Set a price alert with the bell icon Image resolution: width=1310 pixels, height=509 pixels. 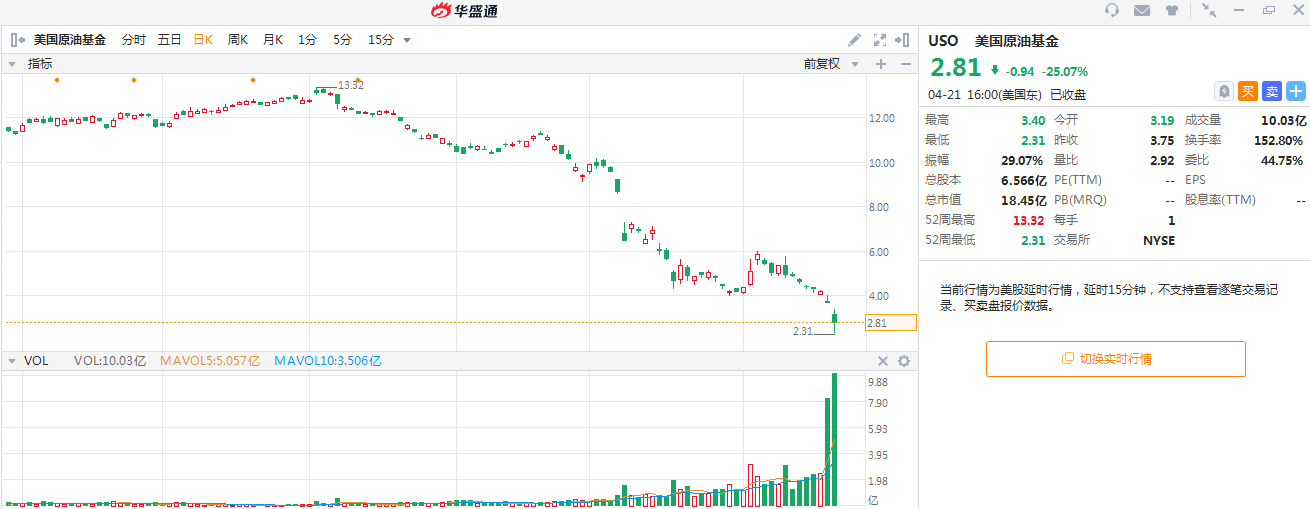coord(1223,91)
